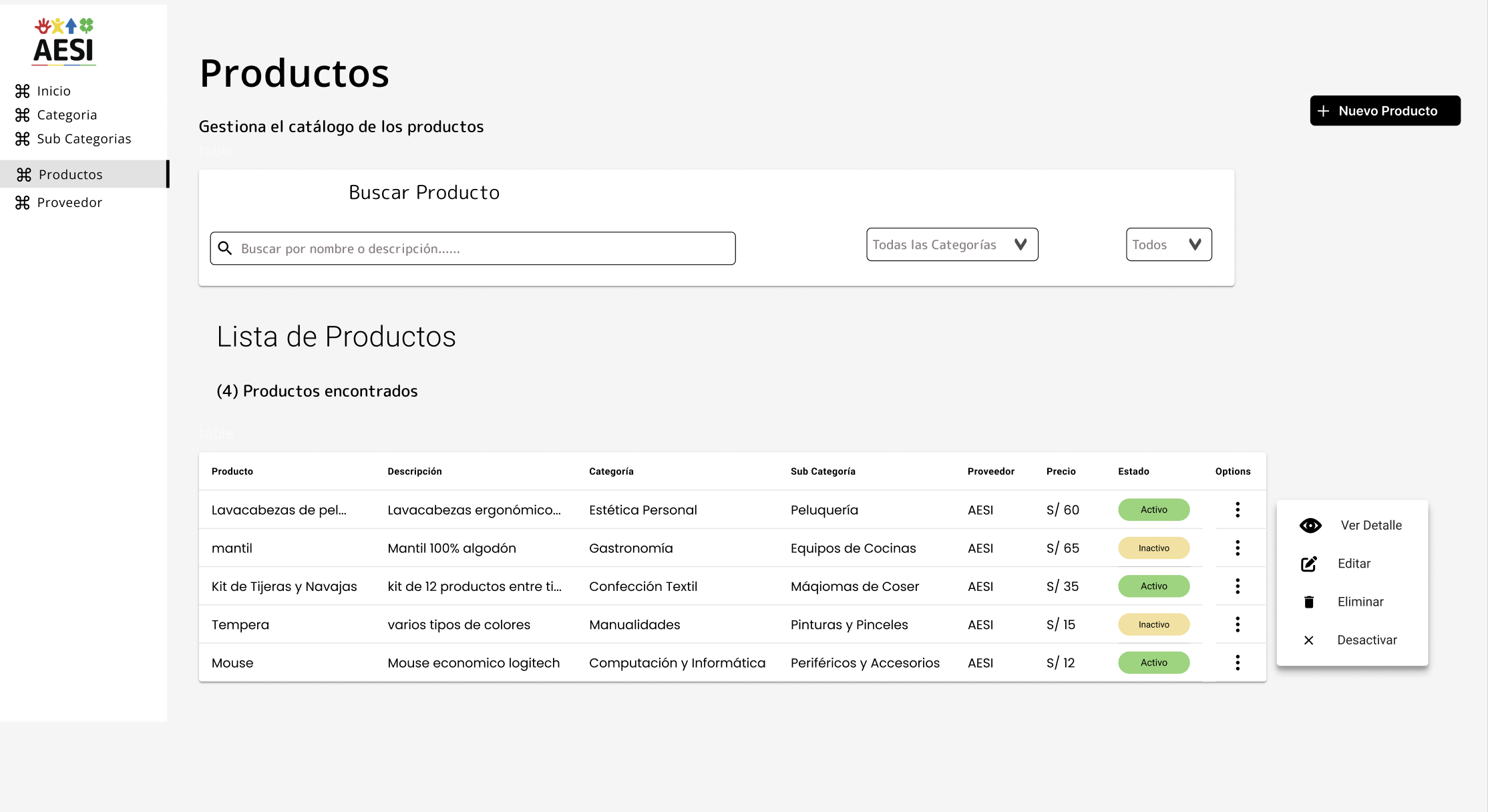Open options dots for Mouse row
The image size is (1488, 812).
point(1238,662)
